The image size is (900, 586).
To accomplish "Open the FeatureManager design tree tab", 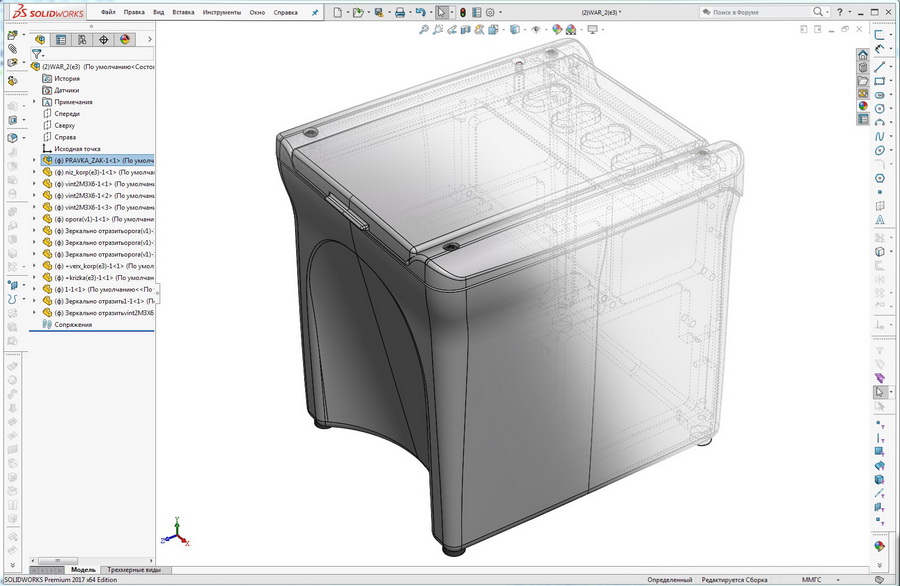I will 40,39.
